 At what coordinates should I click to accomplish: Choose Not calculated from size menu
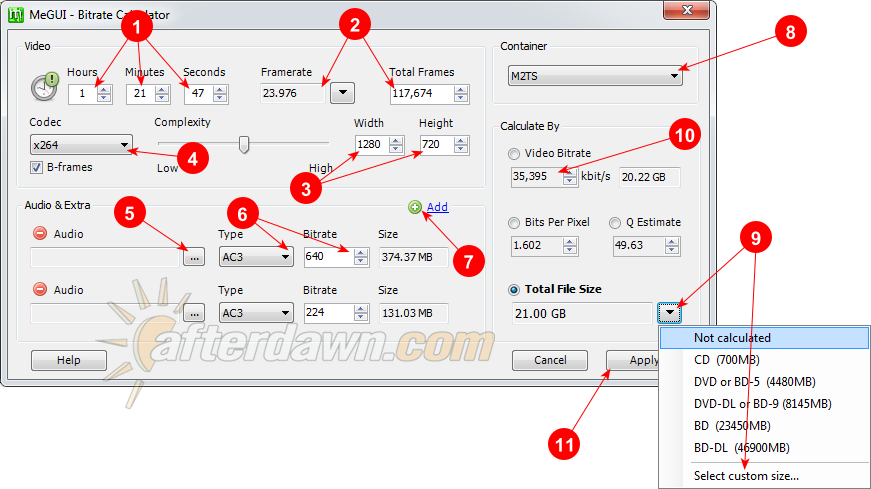[x=764, y=338]
